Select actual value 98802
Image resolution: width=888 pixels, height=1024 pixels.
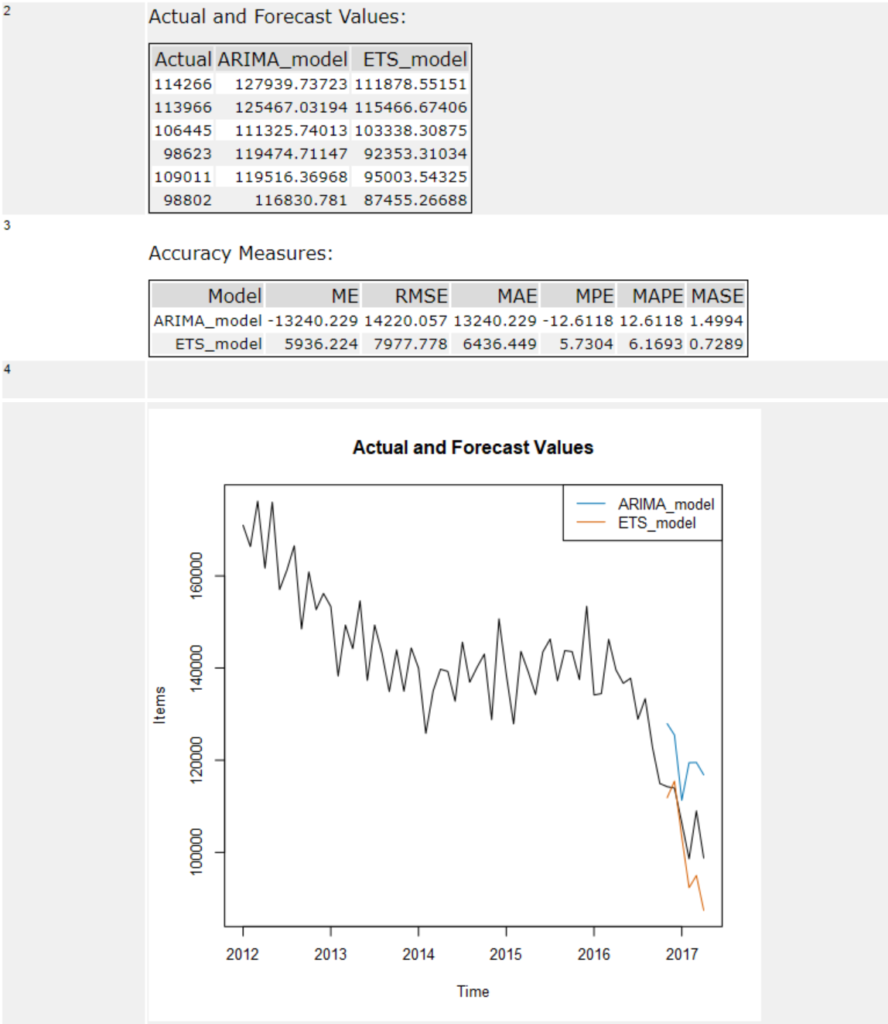pos(187,200)
